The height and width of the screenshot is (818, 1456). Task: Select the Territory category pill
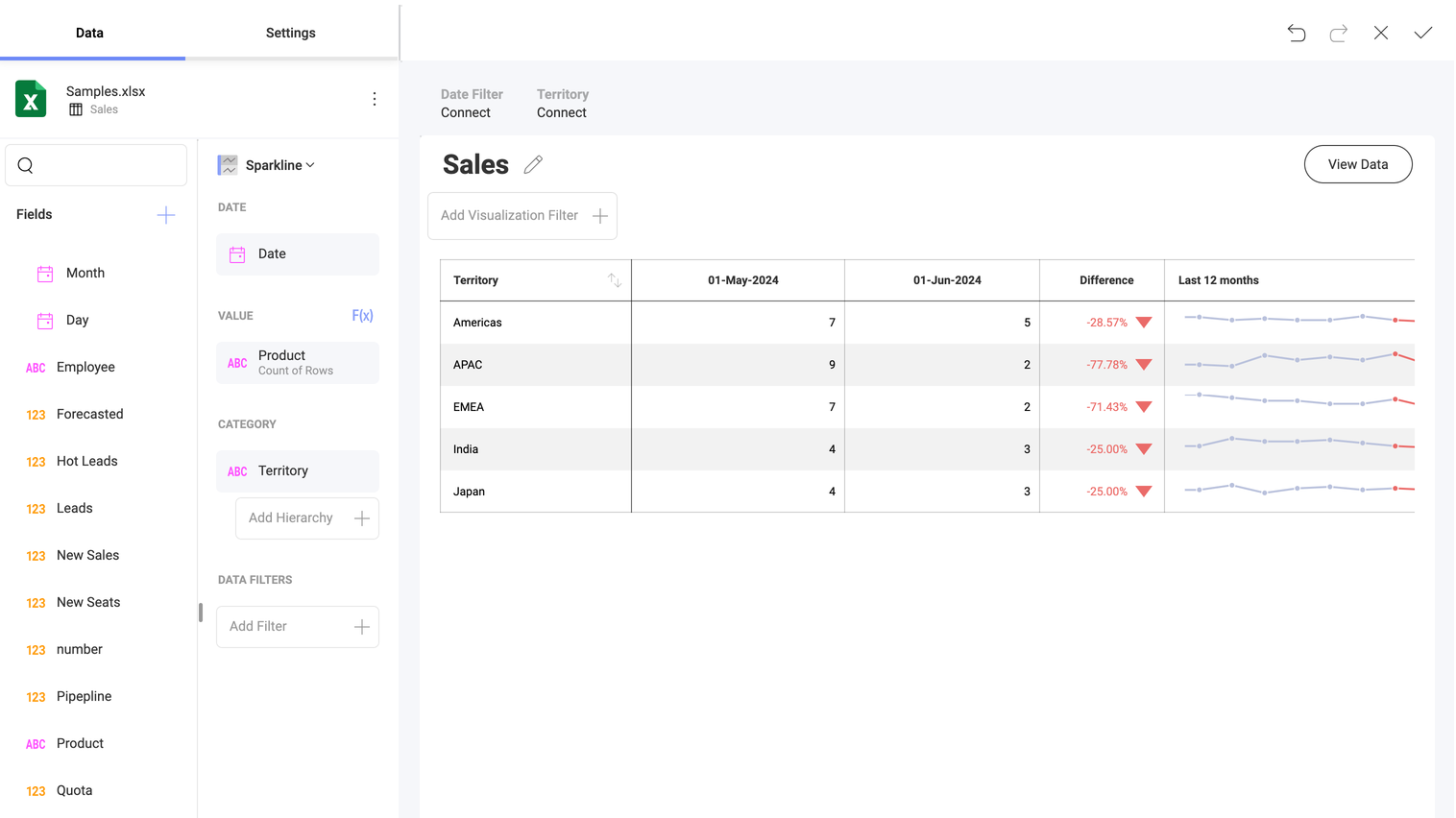(x=298, y=471)
